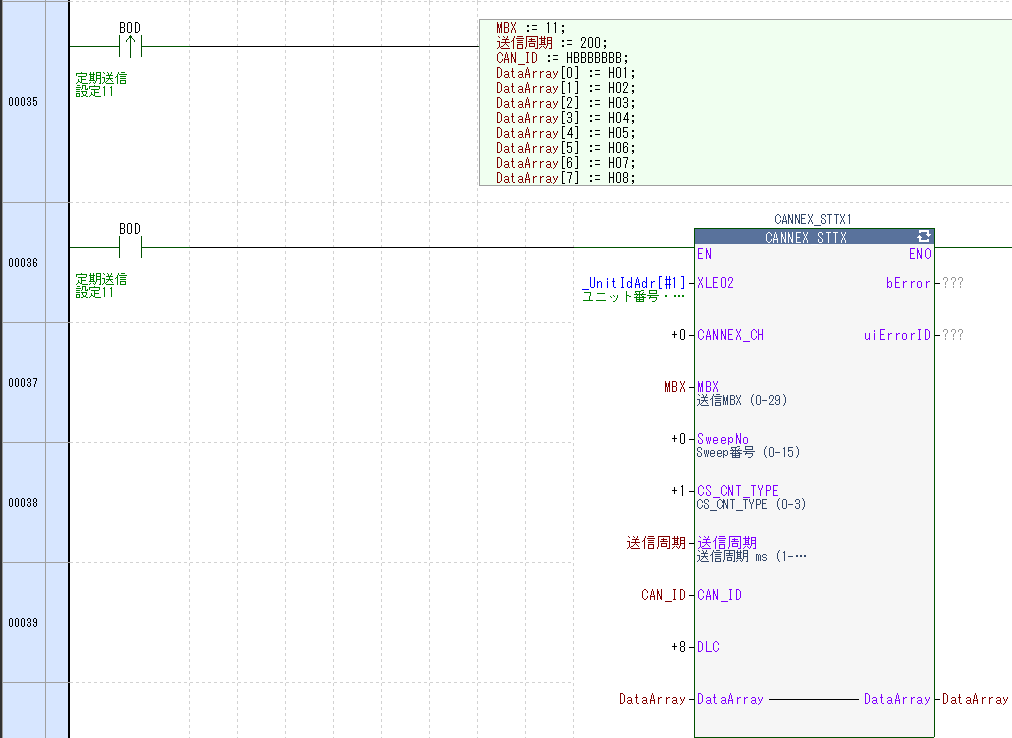Screen dimensions: 1012x738
Task: Click the ??? placeholder on uiErrorID output
Action: click(x=953, y=335)
